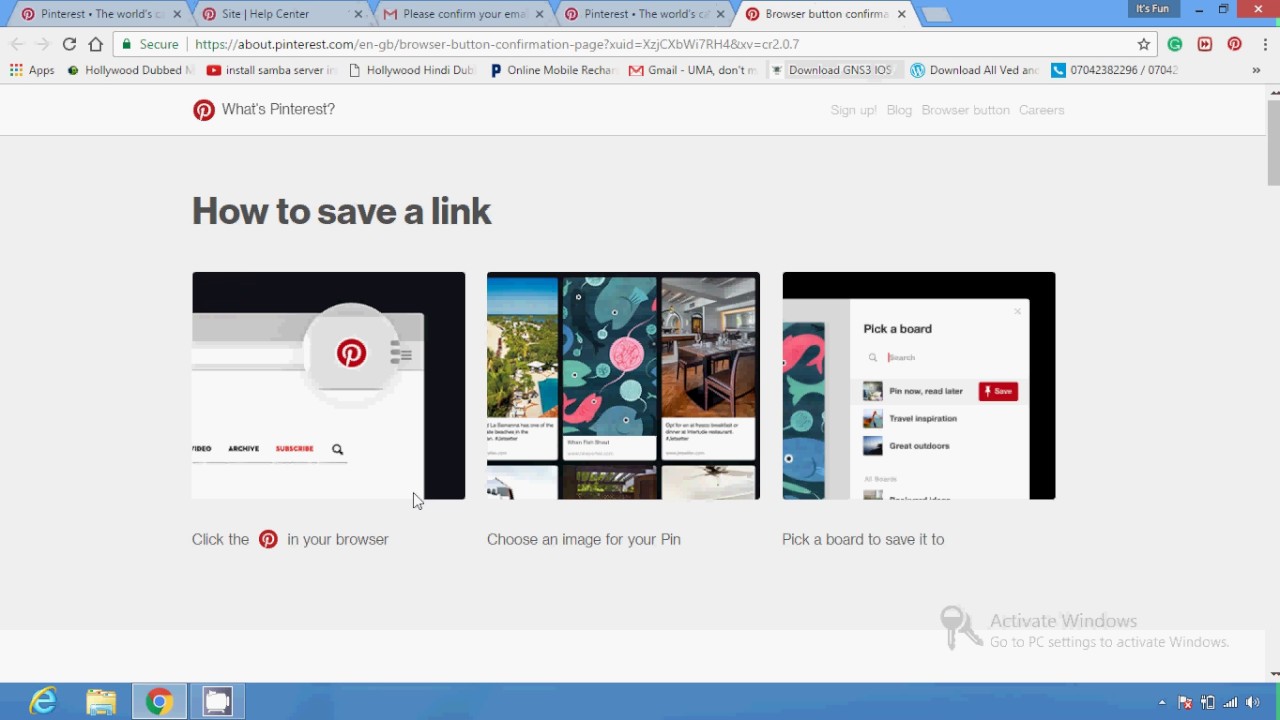Close the Site Help Center tab
This screenshot has height=720, width=1280.
coord(358,14)
